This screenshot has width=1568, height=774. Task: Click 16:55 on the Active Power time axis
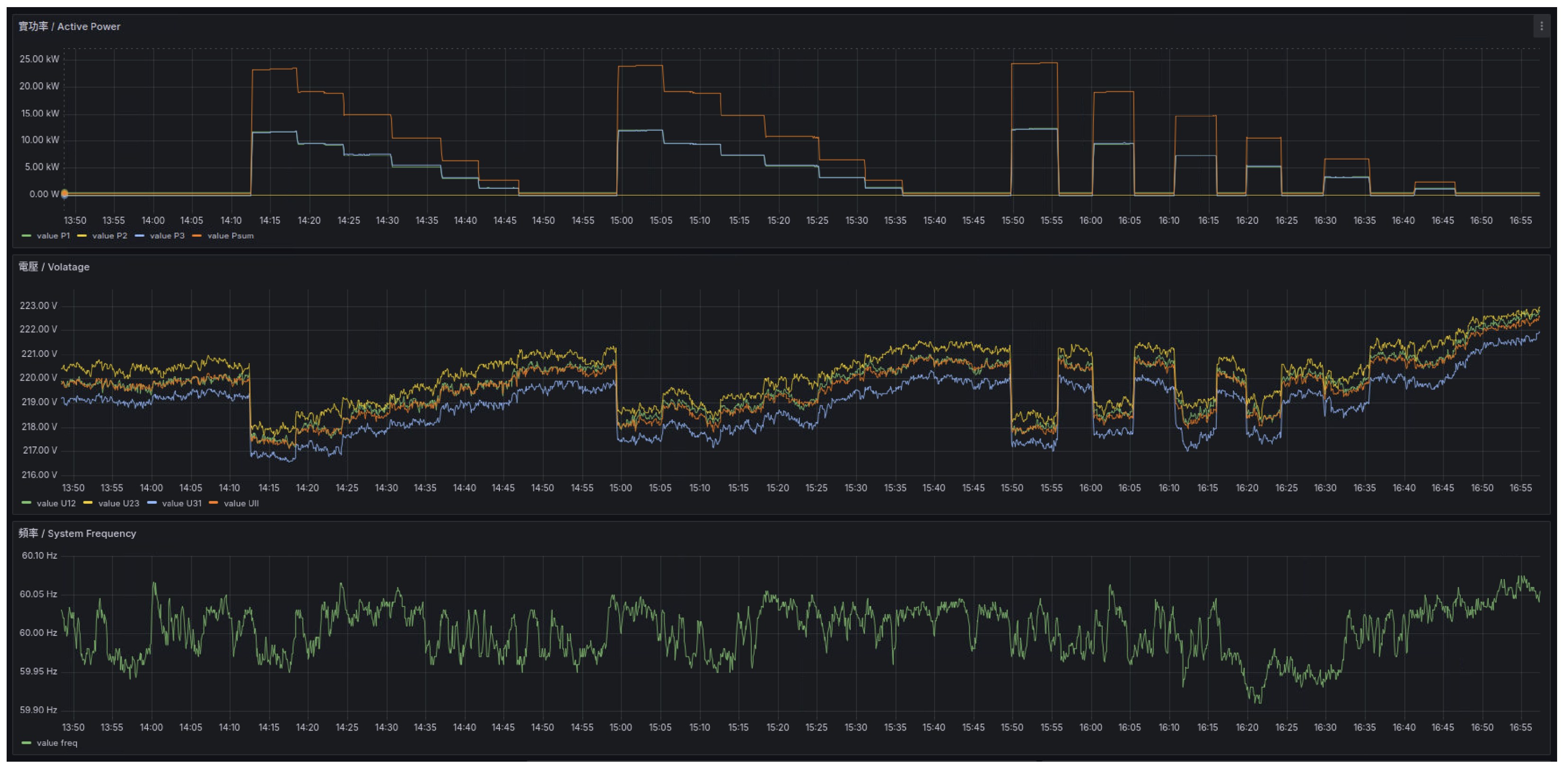[x=1521, y=220]
